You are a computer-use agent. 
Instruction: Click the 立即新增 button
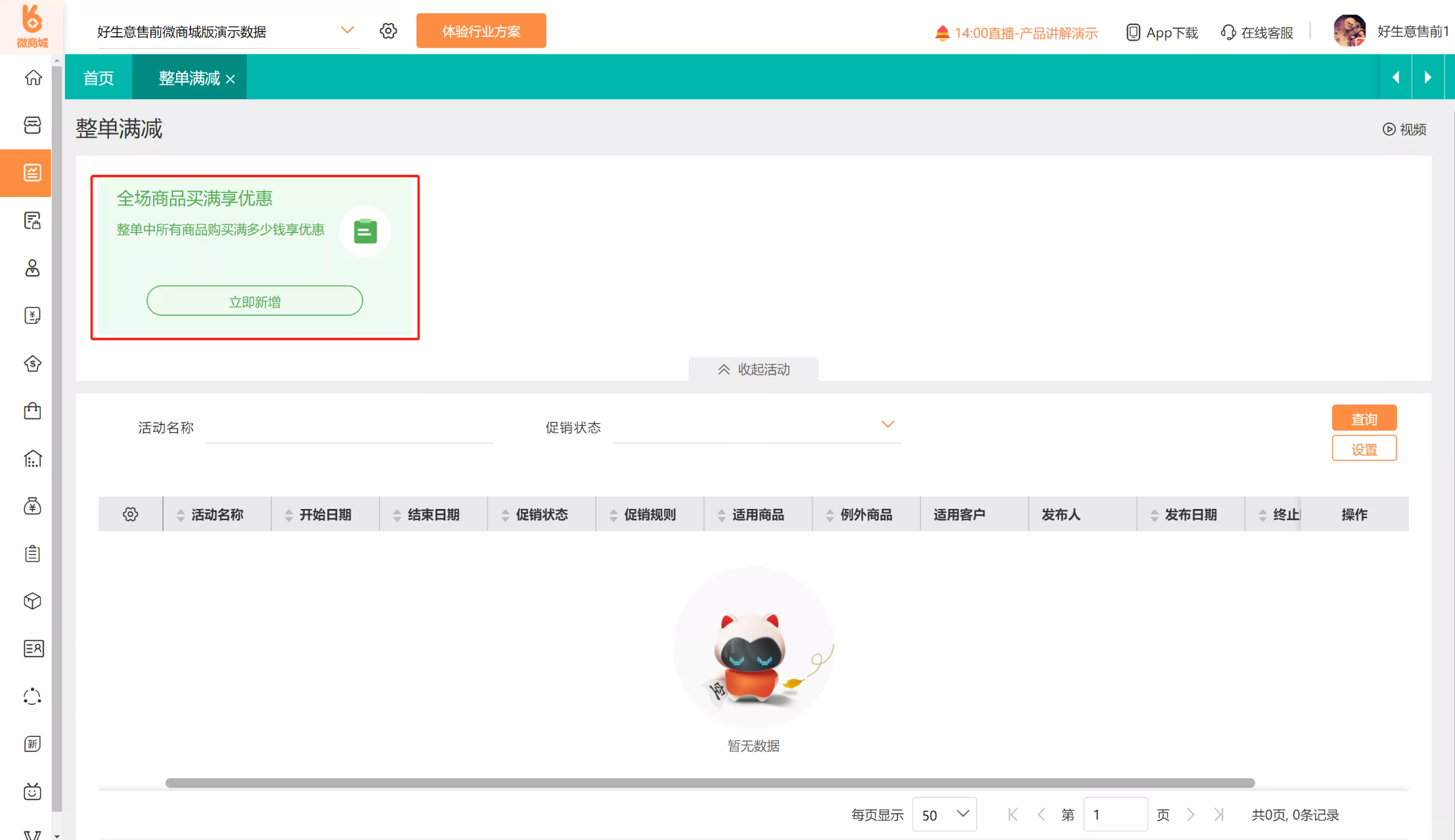tap(254, 301)
